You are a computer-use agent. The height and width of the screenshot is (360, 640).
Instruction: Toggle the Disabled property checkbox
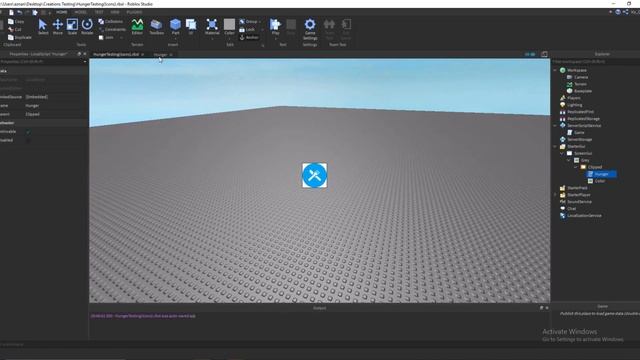(28, 140)
